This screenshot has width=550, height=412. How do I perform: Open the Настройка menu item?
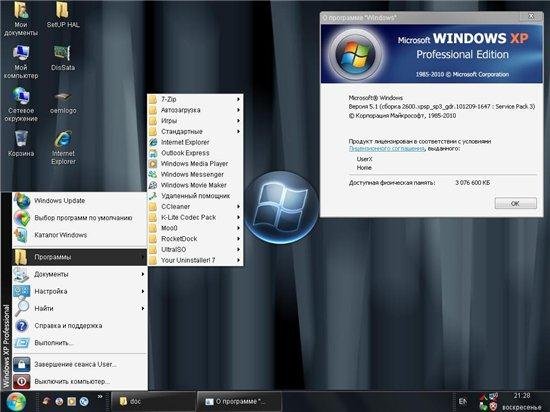click(x=80, y=291)
